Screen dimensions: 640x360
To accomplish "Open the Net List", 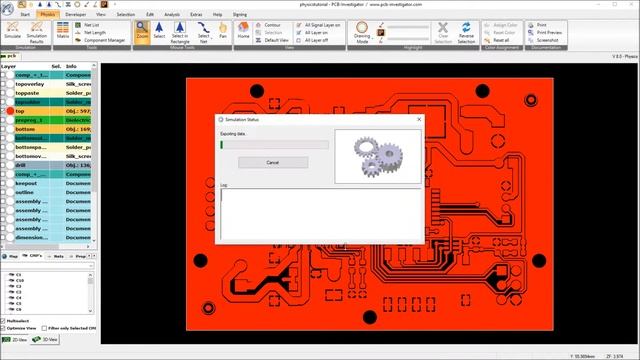I will tap(87, 25).
